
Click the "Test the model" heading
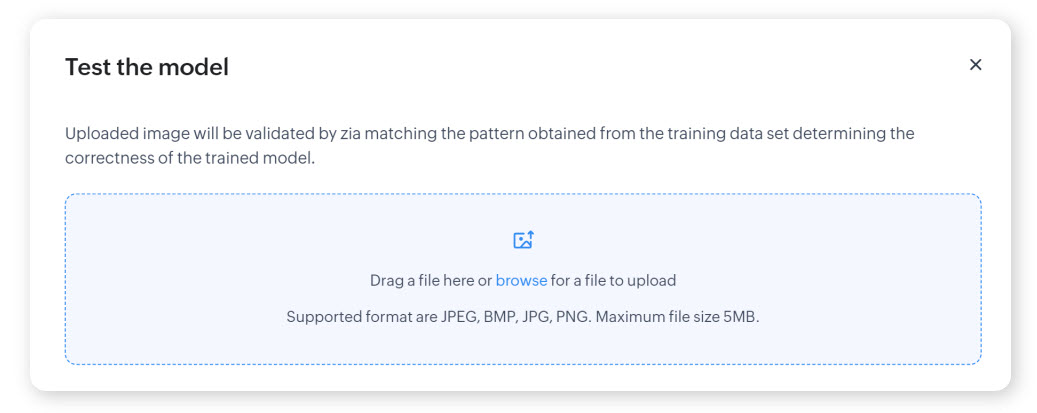click(x=147, y=67)
